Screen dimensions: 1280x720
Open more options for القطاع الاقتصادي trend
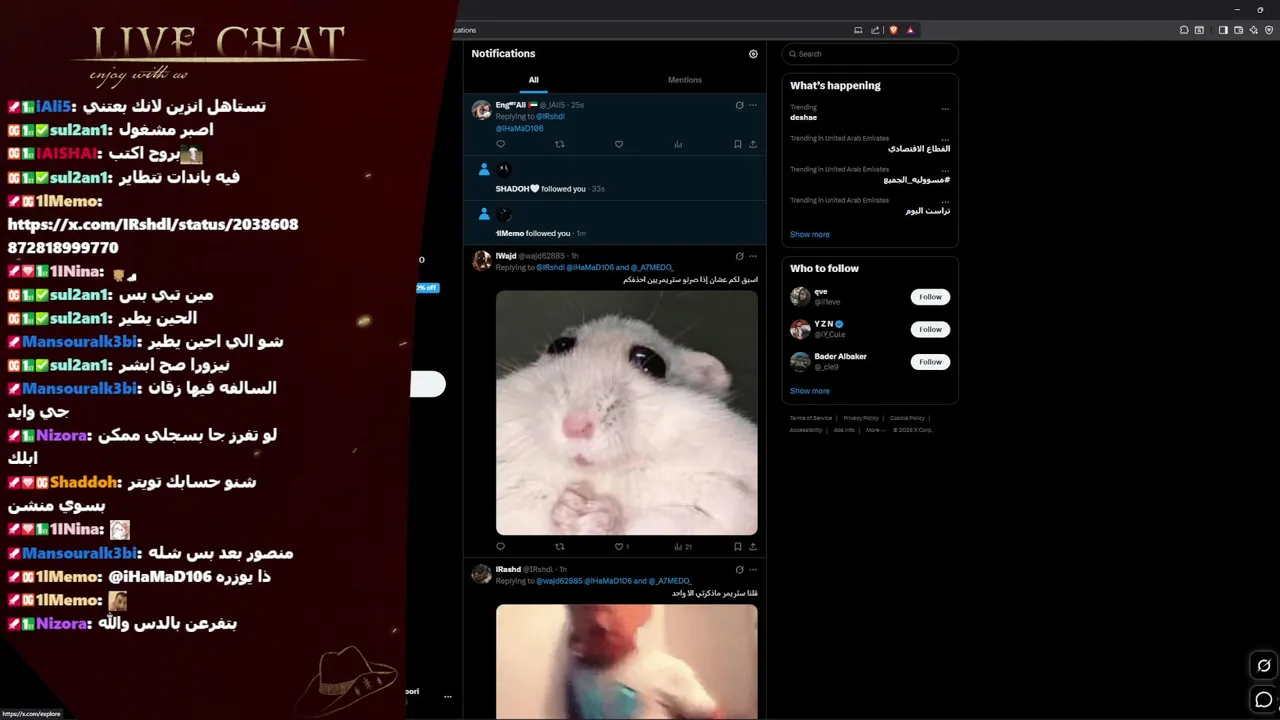[945, 140]
